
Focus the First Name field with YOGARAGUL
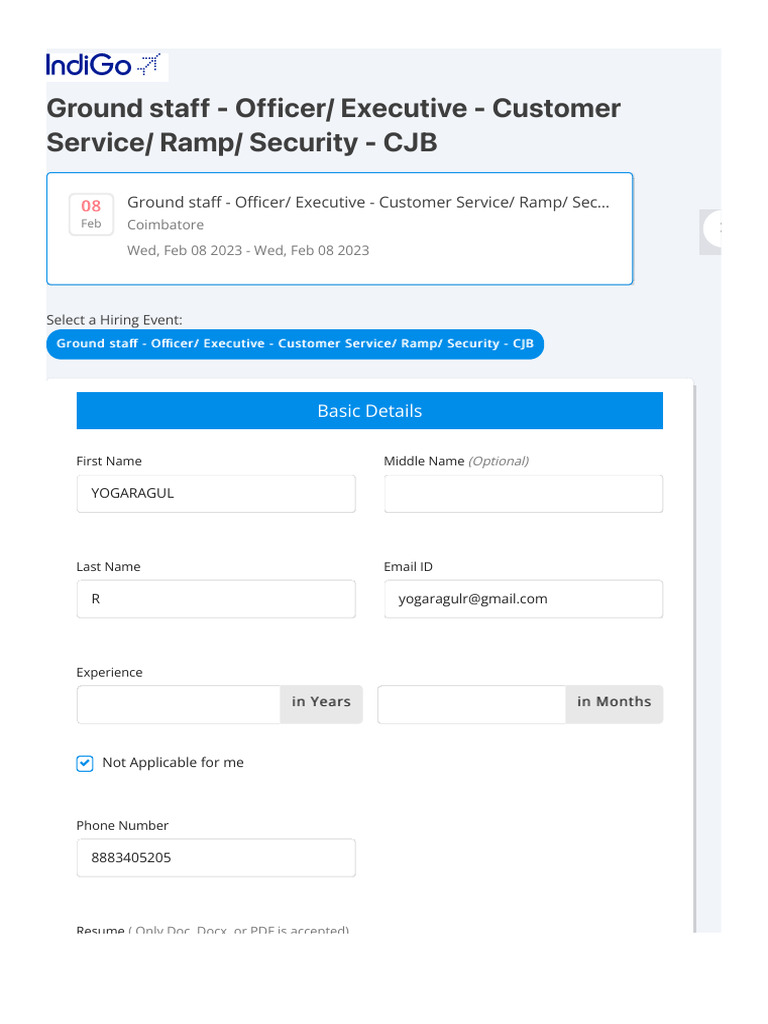(215, 493)
